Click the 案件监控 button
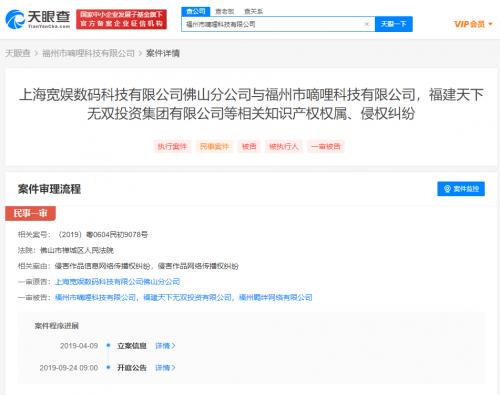The image size is (500, 395). click(461, 189)
